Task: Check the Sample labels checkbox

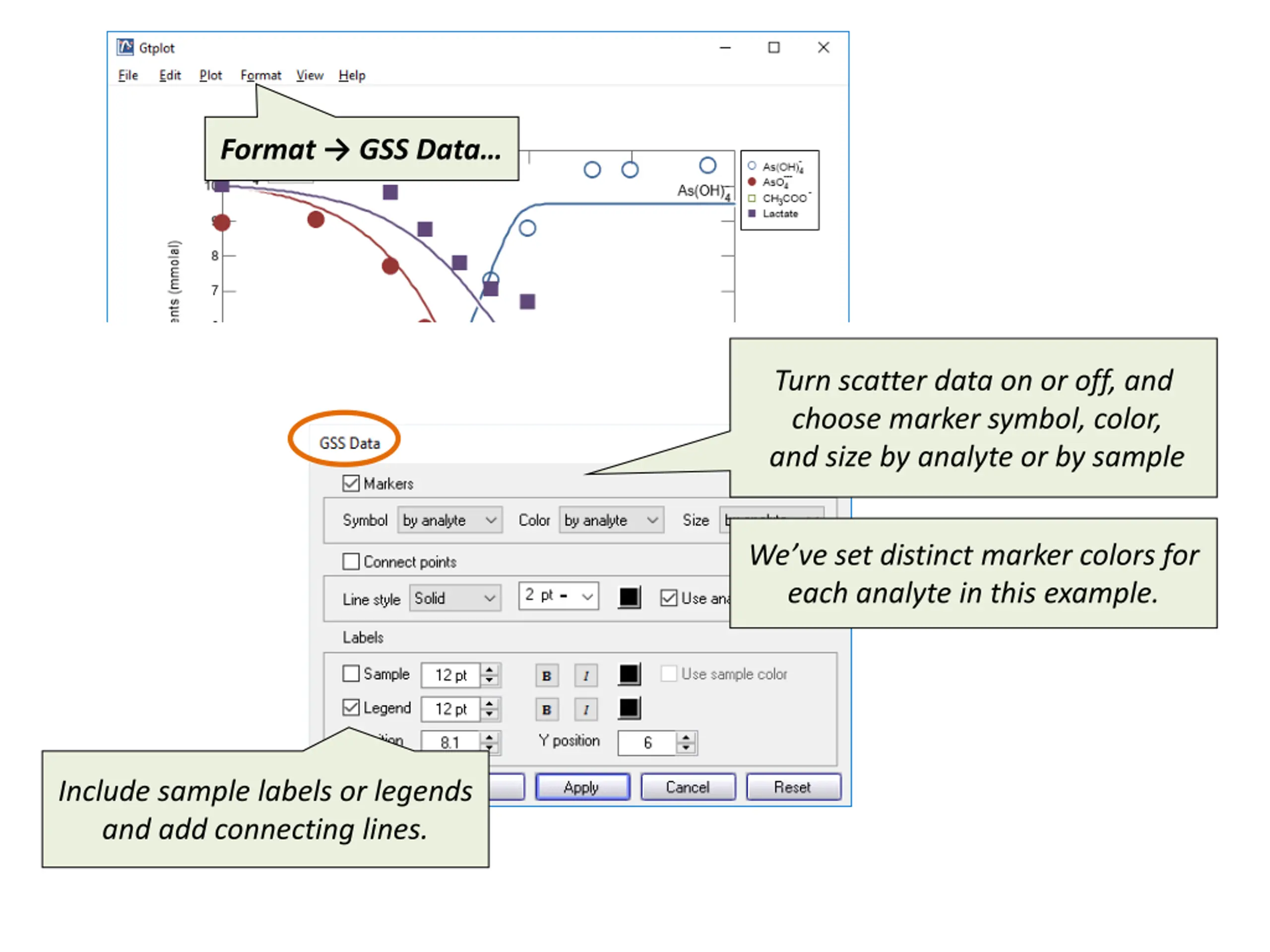Action: click(x=351, y=673)
